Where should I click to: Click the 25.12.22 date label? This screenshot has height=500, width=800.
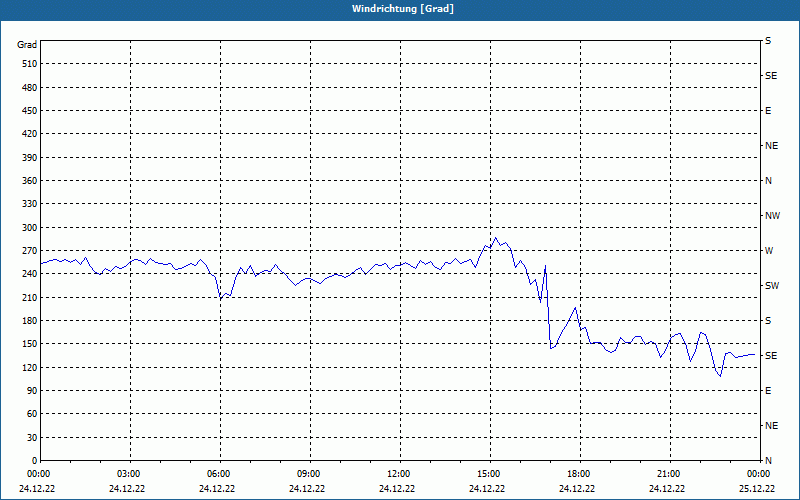[757, 488]
